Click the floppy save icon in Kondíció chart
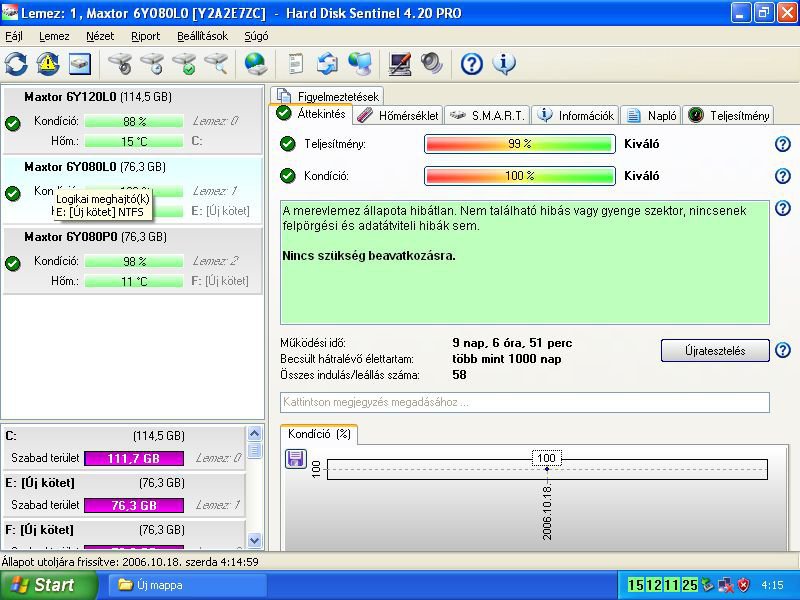This screenshot has width=800, height=600. coord(295,459)
